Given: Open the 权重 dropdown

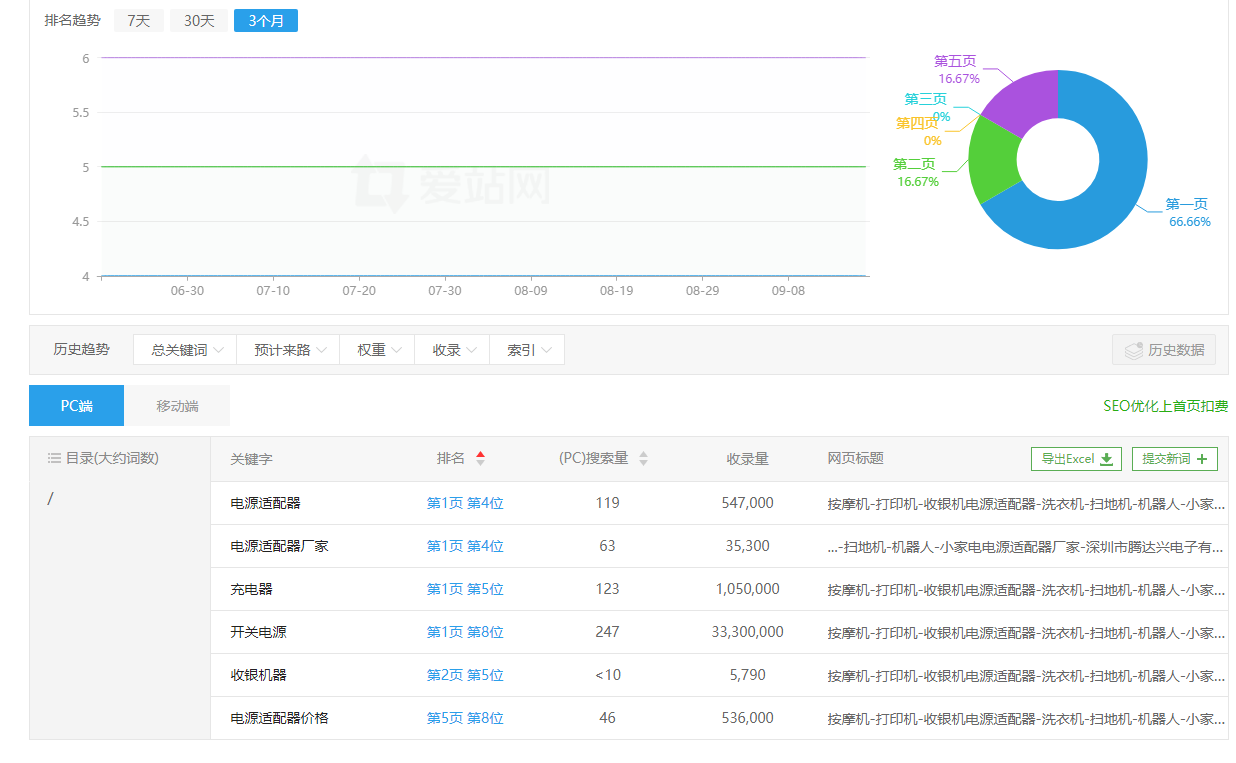Looking at the screenshot, I should (377, 350).
